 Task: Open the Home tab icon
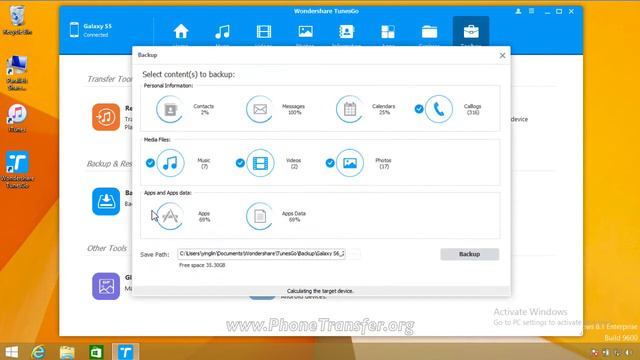click(x=181, y=32)
